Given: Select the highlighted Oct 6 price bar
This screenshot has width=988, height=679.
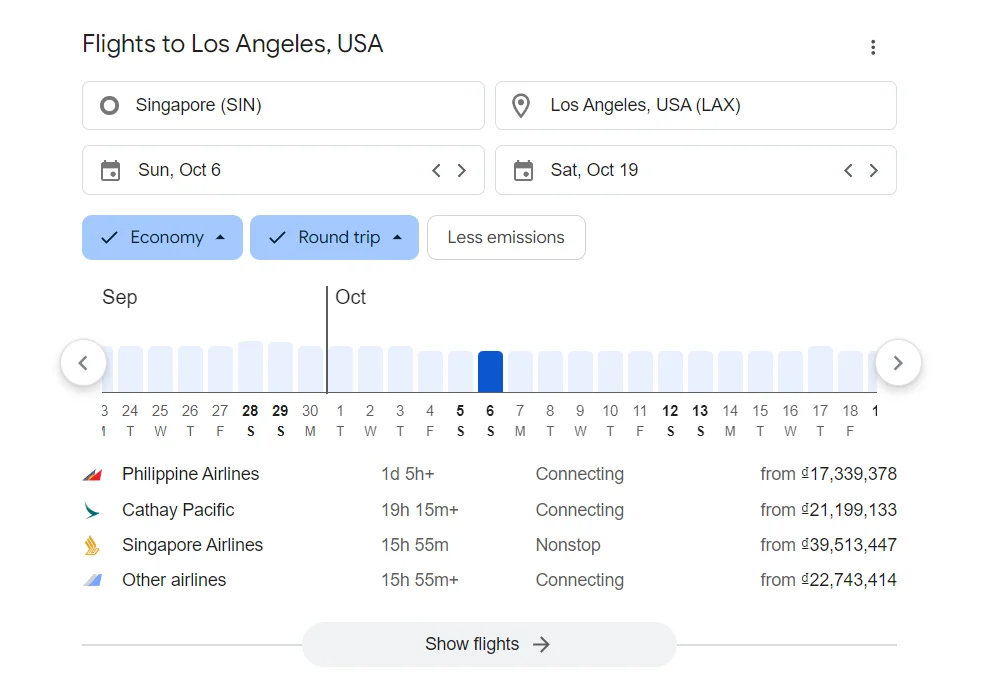Looking at the screenshot, I should (x=490, y=372).
